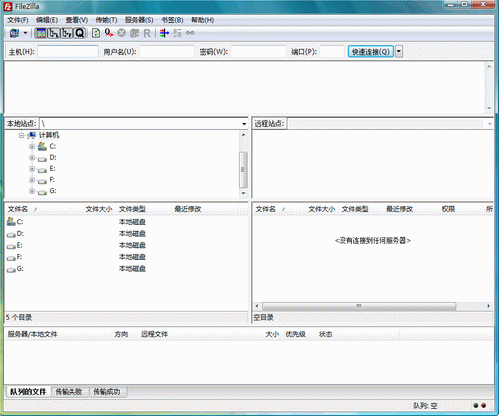Click the green status indicator light
This screenshot has height=418, width=500.
point(476,406)
